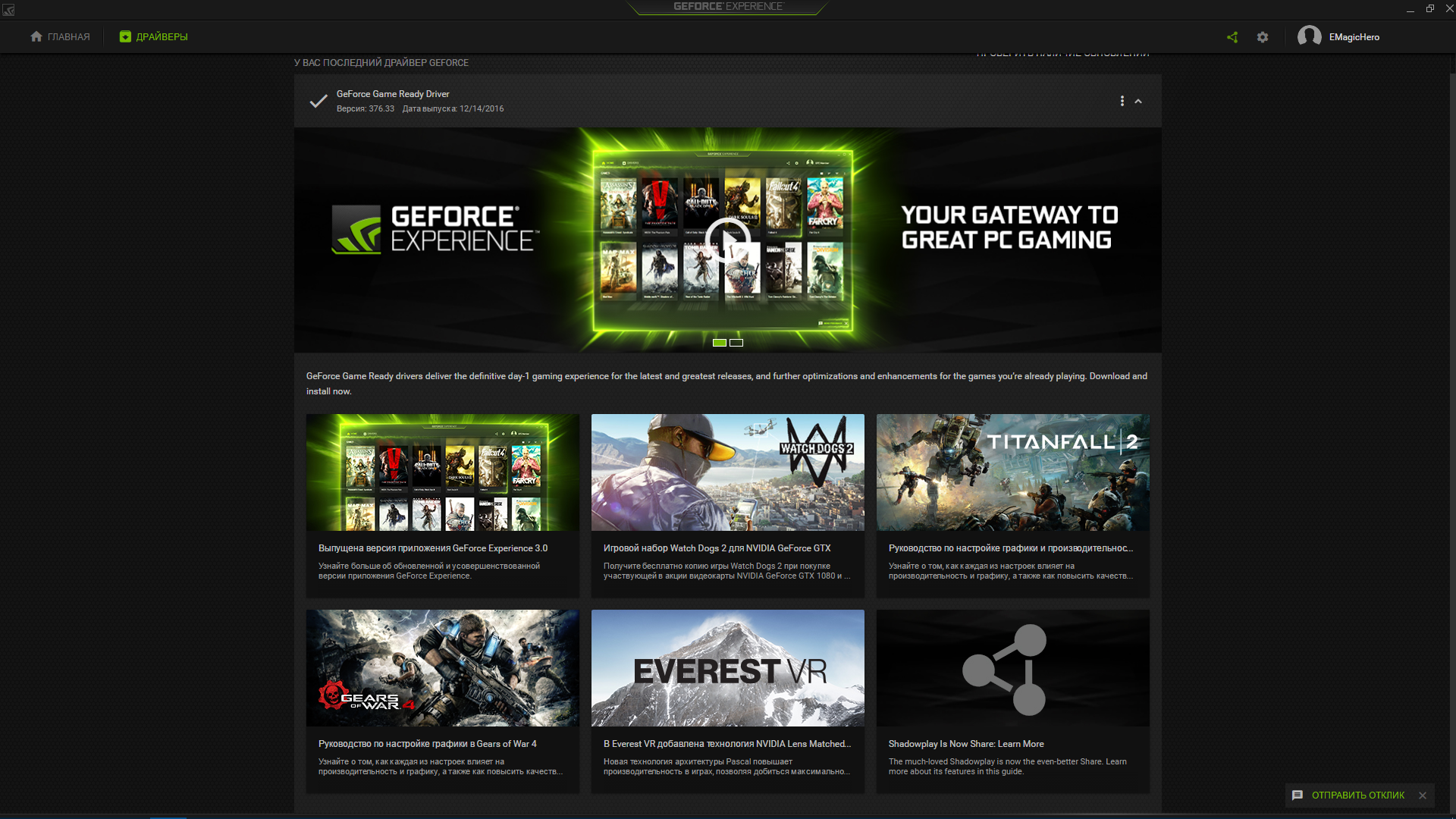Restore down the GeForce Experience window

click(1430, 9)
